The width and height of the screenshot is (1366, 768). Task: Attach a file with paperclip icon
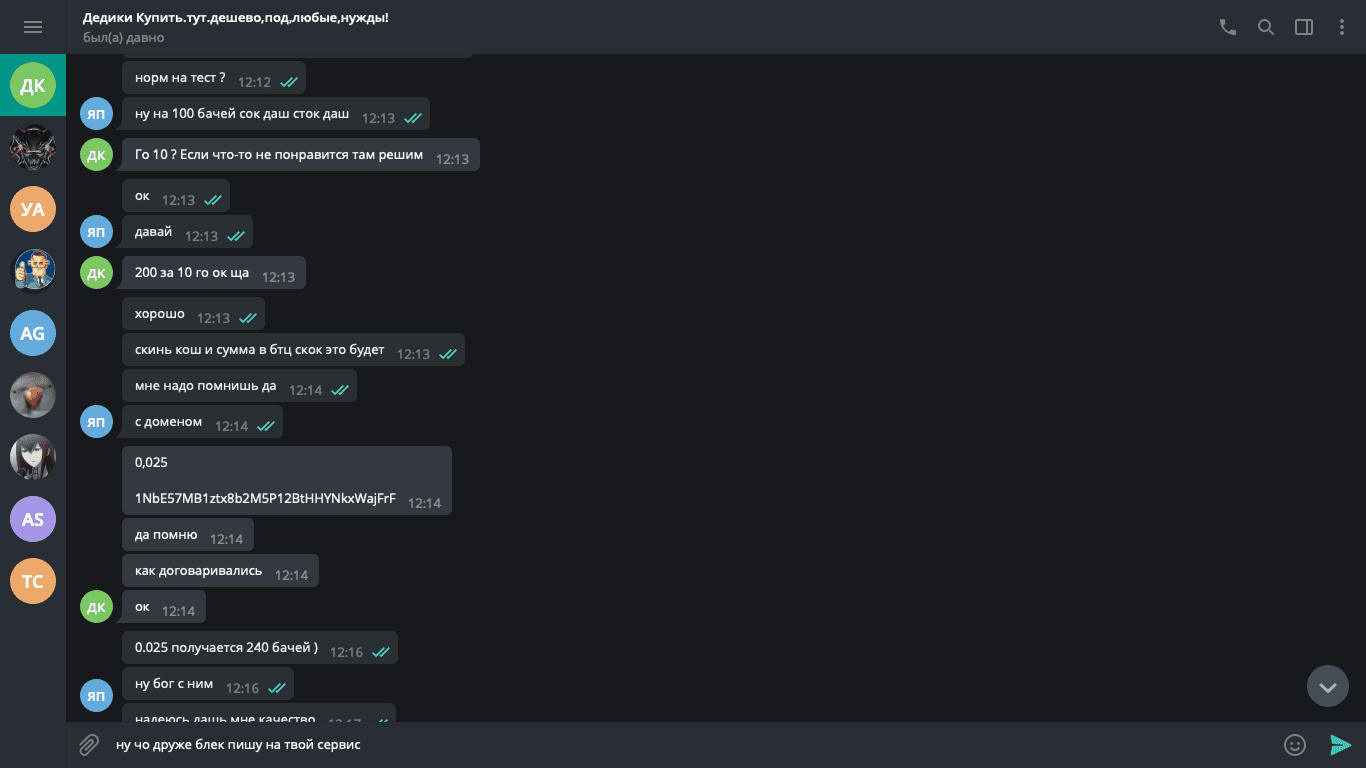[89, 745]
